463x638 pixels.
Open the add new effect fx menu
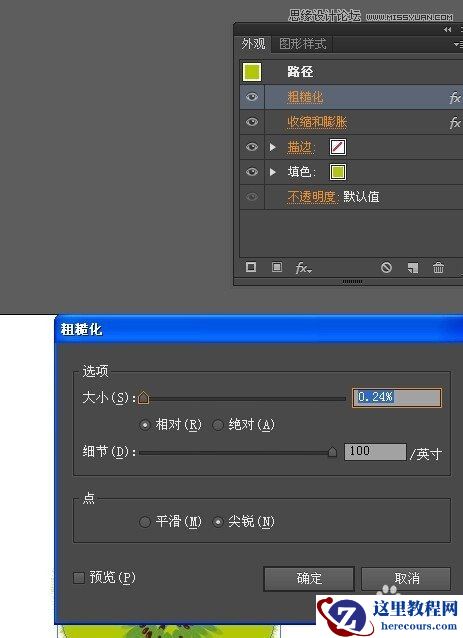(x=304, y=268)
